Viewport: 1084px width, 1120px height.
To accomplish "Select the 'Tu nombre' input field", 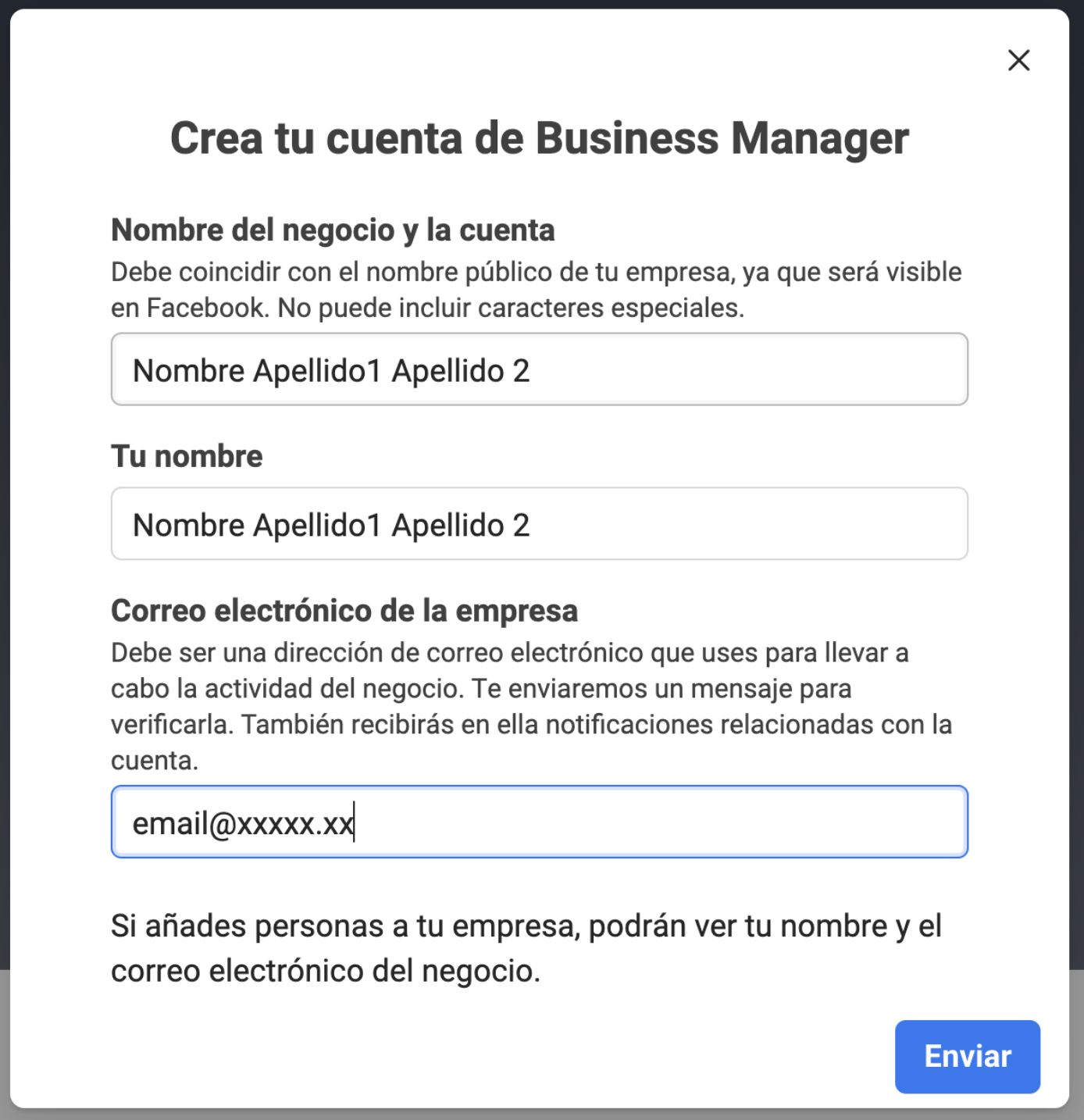I will point(540,524).
